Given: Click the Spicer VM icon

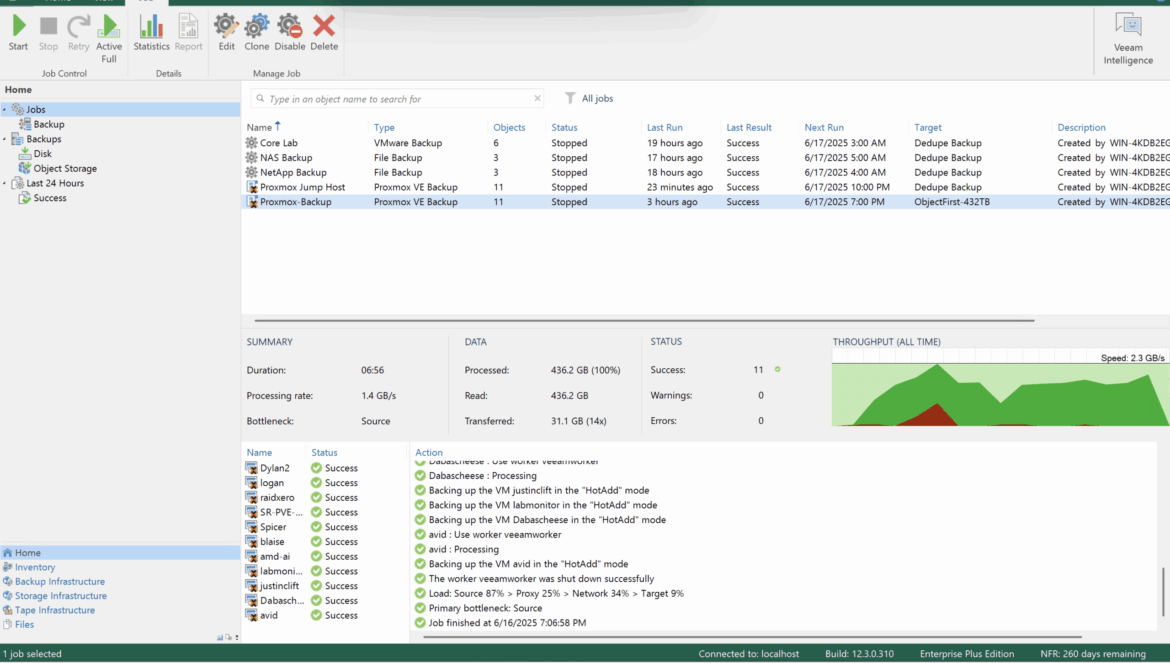Looking at the screenshot, I should pos(251,527).
